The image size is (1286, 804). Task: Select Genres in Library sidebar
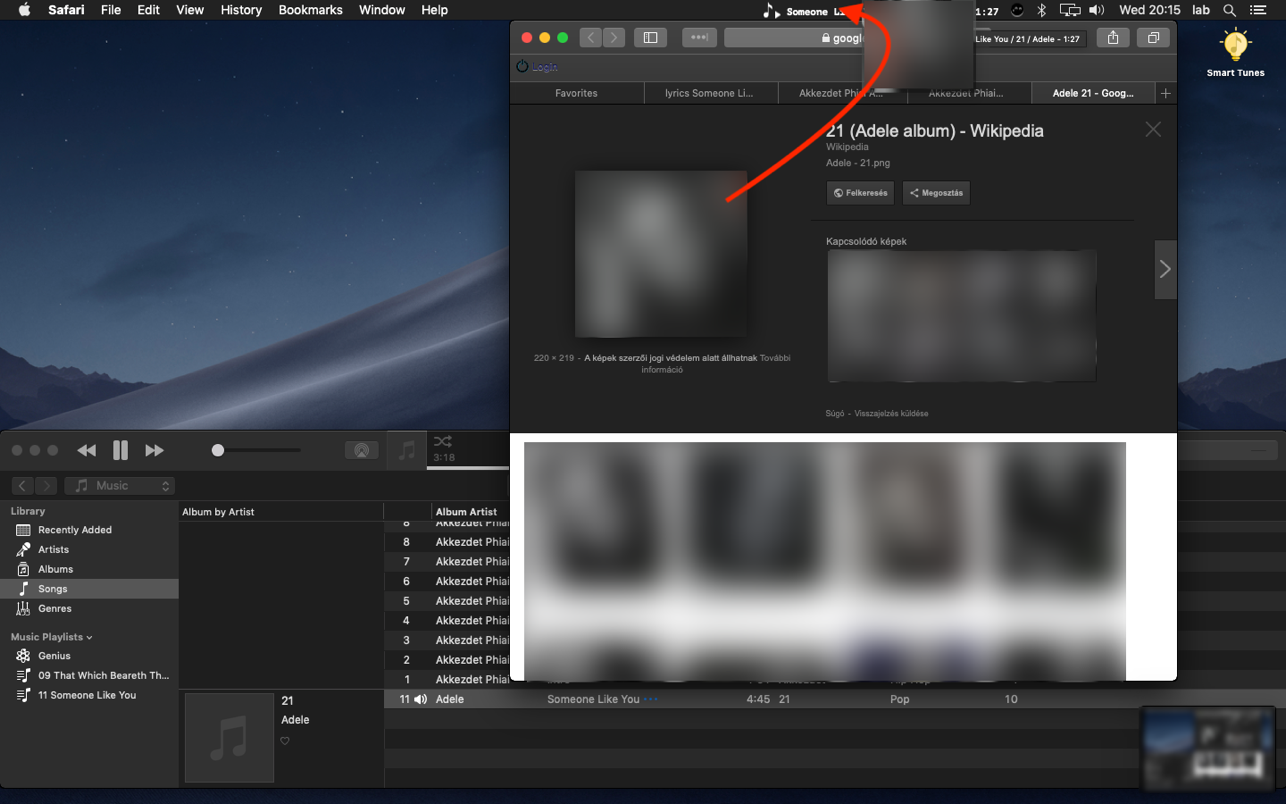tap(89, 608)
